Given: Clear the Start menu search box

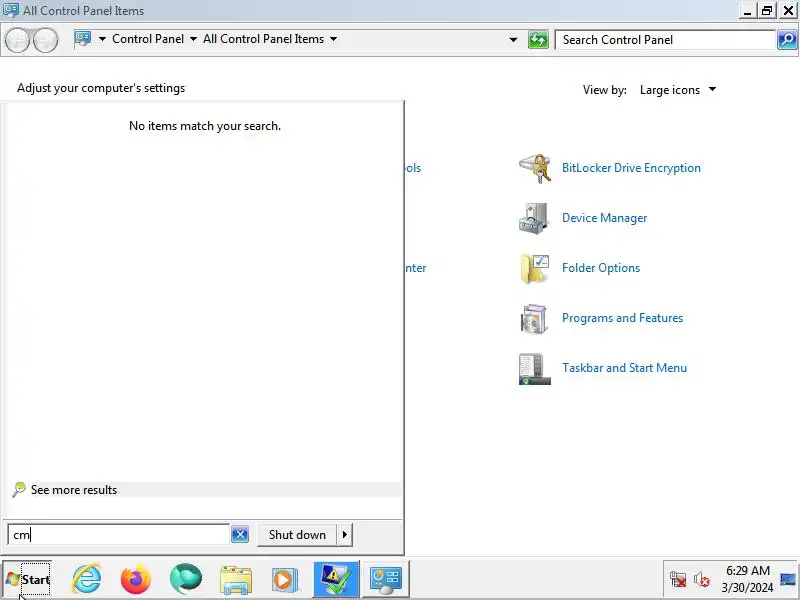Looking at the screenshot, I should coord(240,535).
